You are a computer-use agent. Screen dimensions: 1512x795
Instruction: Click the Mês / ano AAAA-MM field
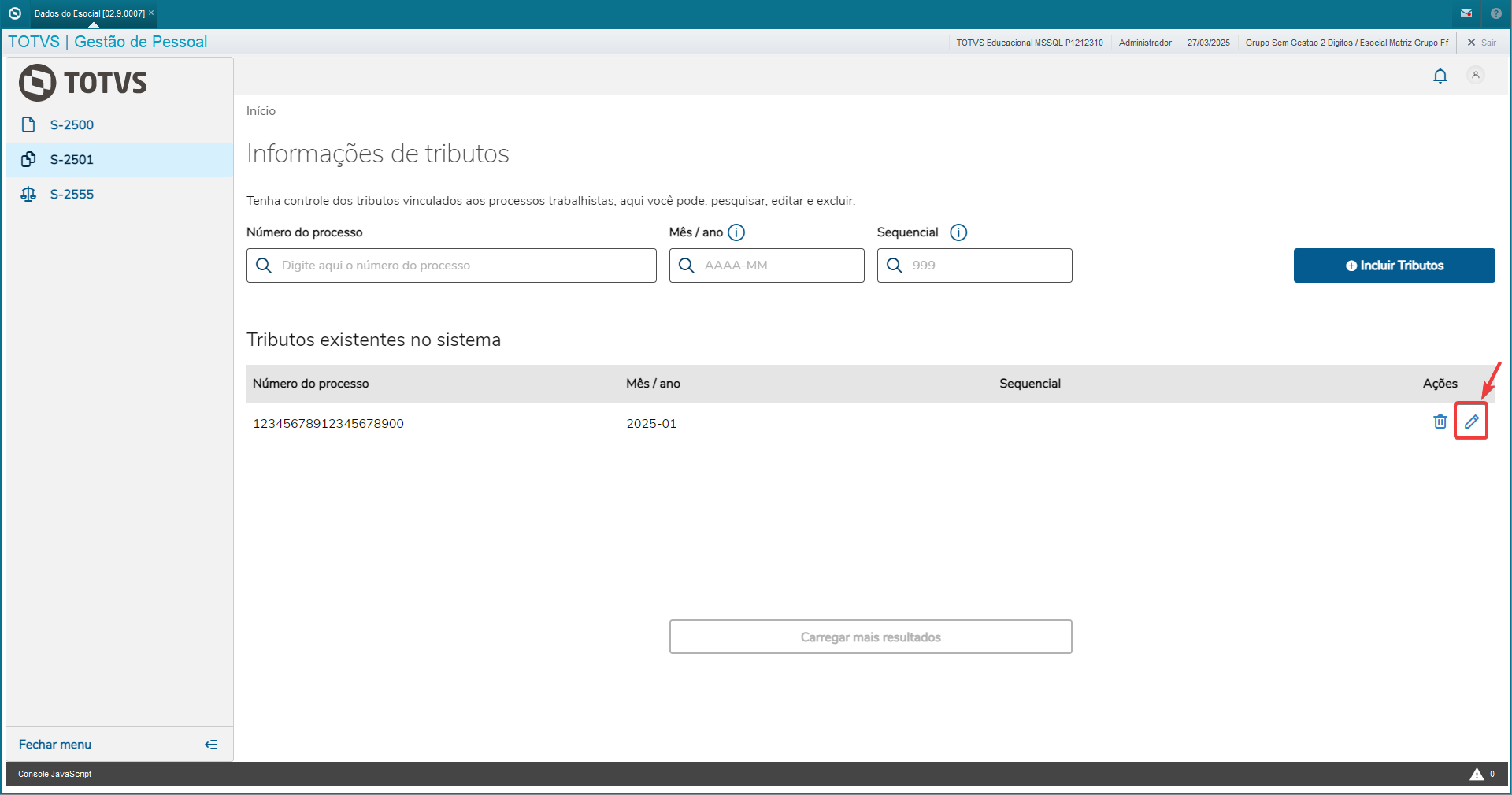coord(780,266)
